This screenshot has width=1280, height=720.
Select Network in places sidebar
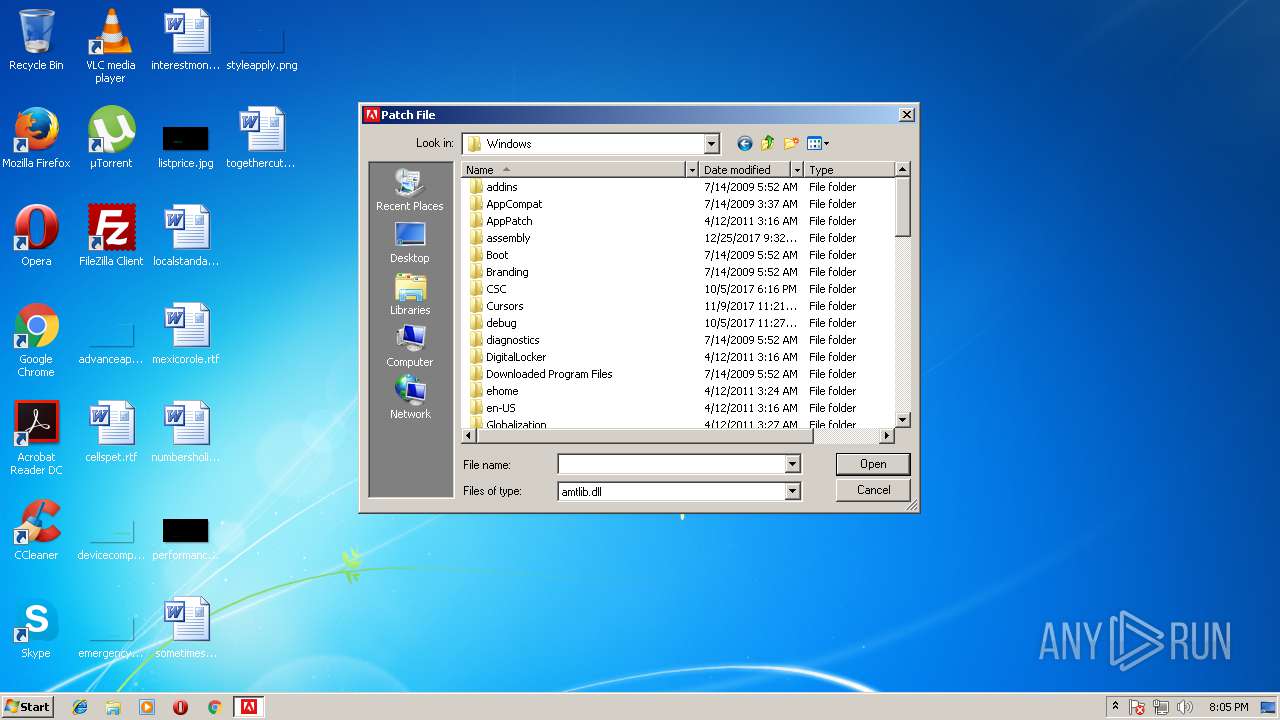tap(410, 398)
